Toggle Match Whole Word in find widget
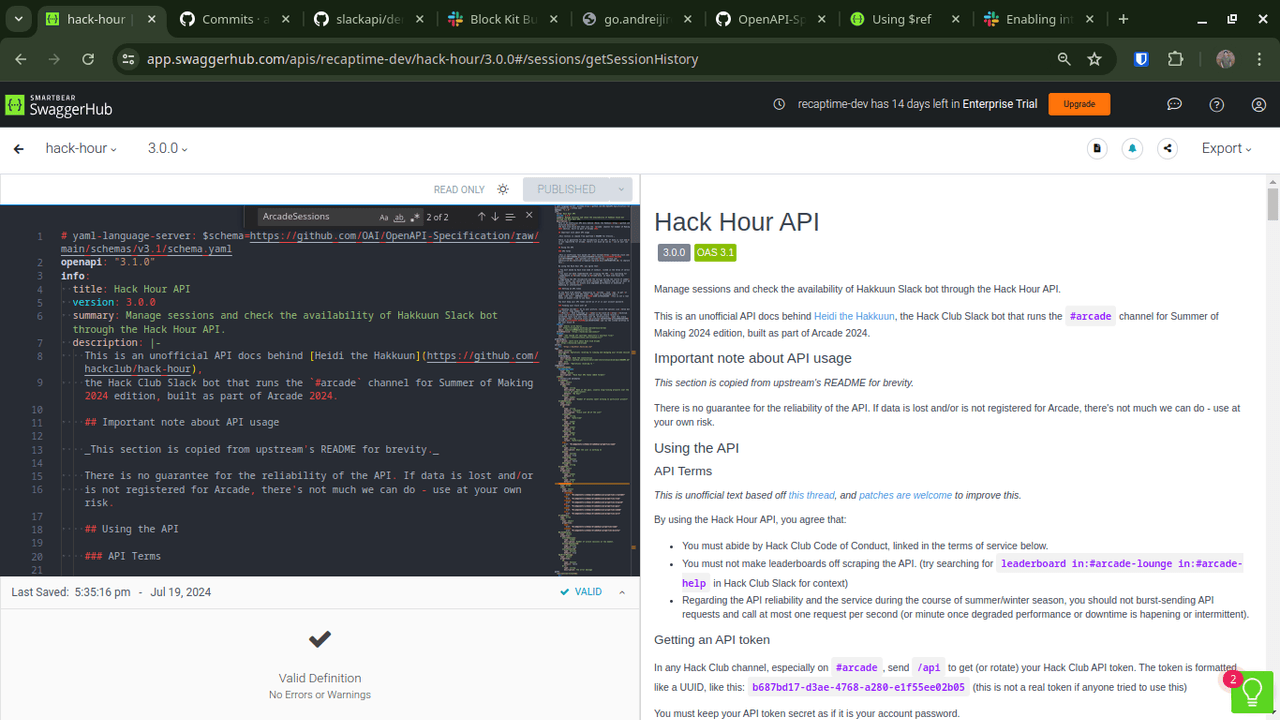 pos(399,217)
